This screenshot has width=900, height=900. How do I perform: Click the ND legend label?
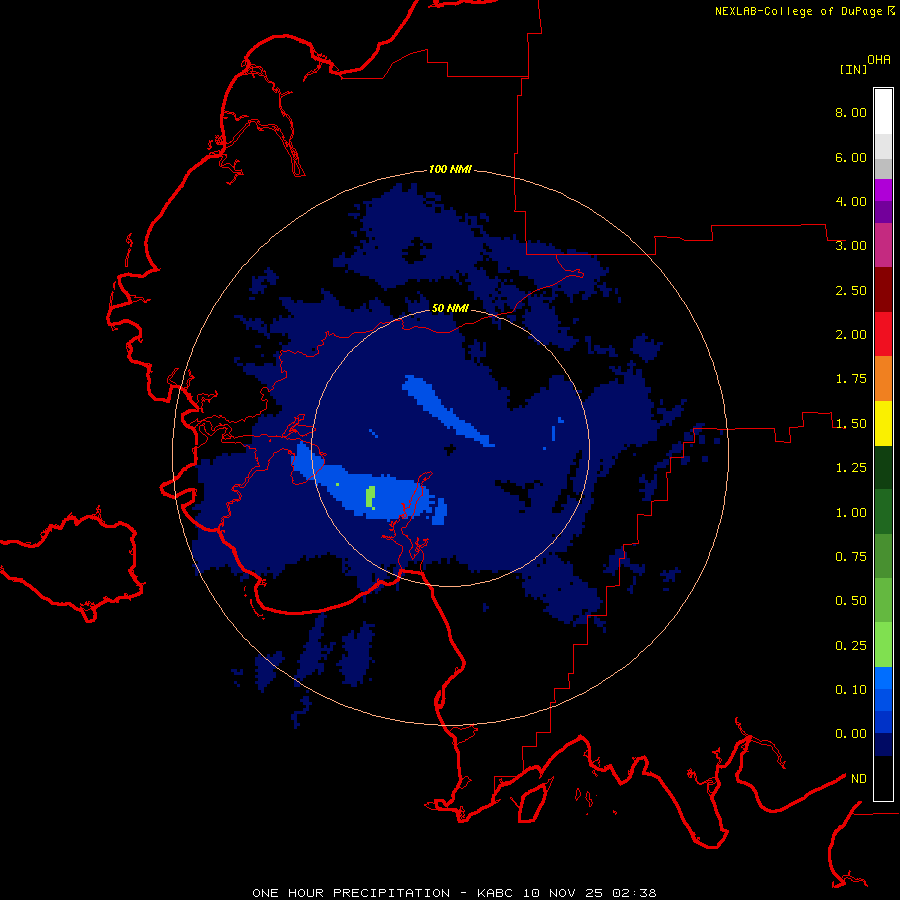[859, 779]
